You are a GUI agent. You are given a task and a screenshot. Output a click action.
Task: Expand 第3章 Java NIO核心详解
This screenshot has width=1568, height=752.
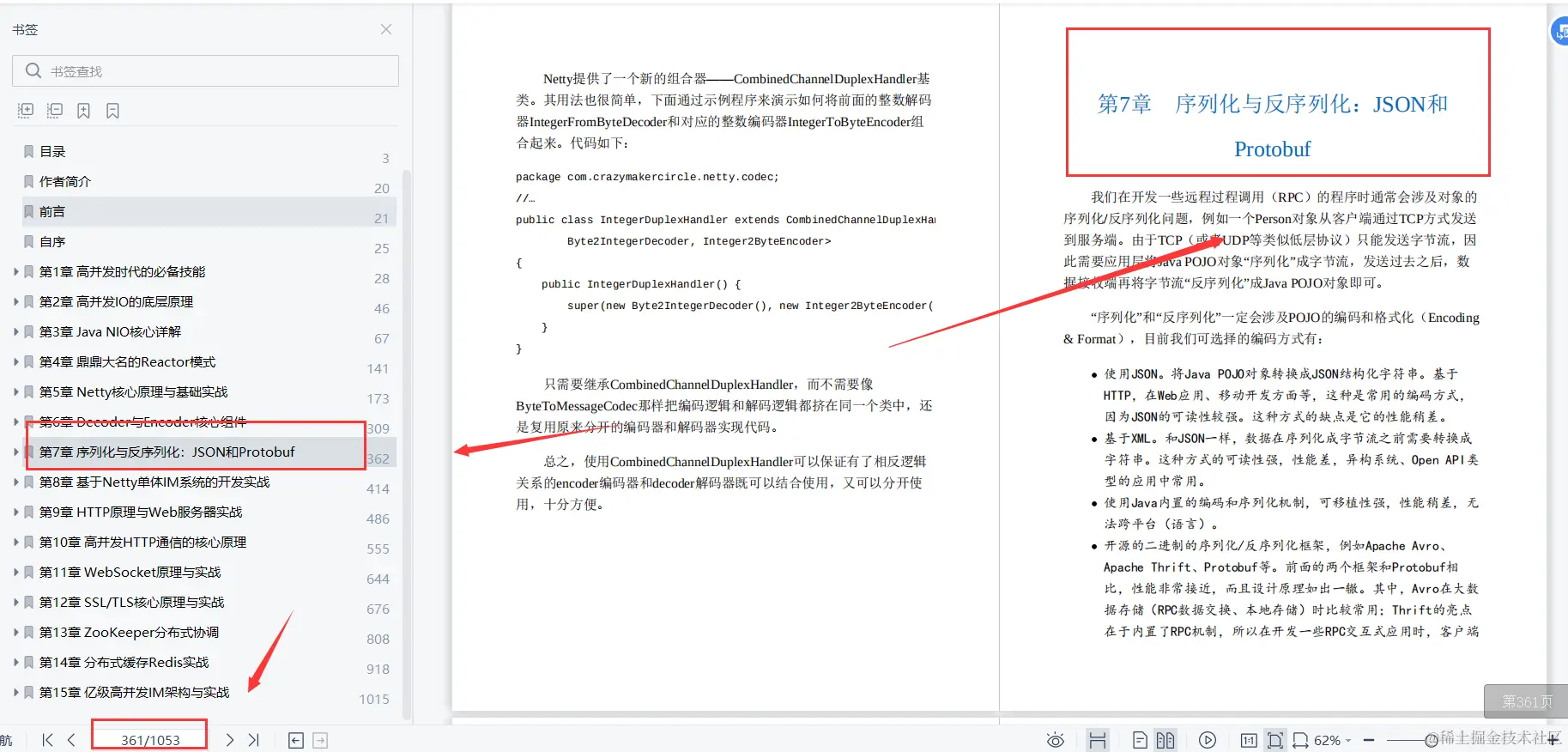point(15,331)
